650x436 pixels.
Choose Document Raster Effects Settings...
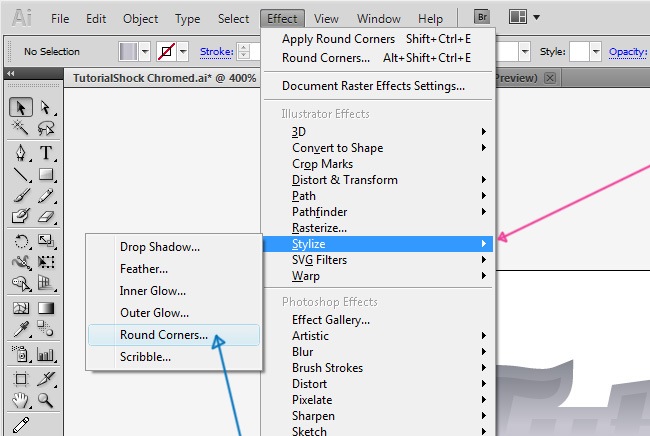tap(376, 86)
